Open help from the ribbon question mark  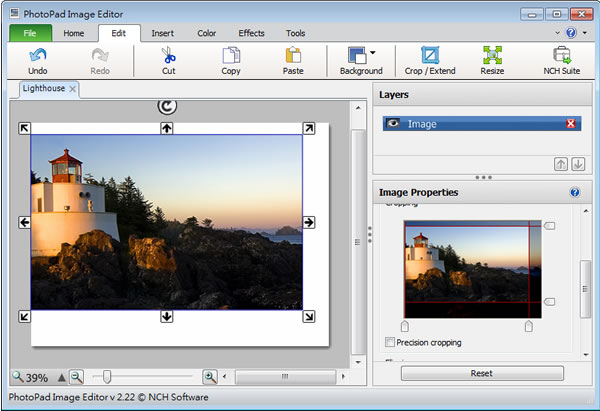(571, 33)
